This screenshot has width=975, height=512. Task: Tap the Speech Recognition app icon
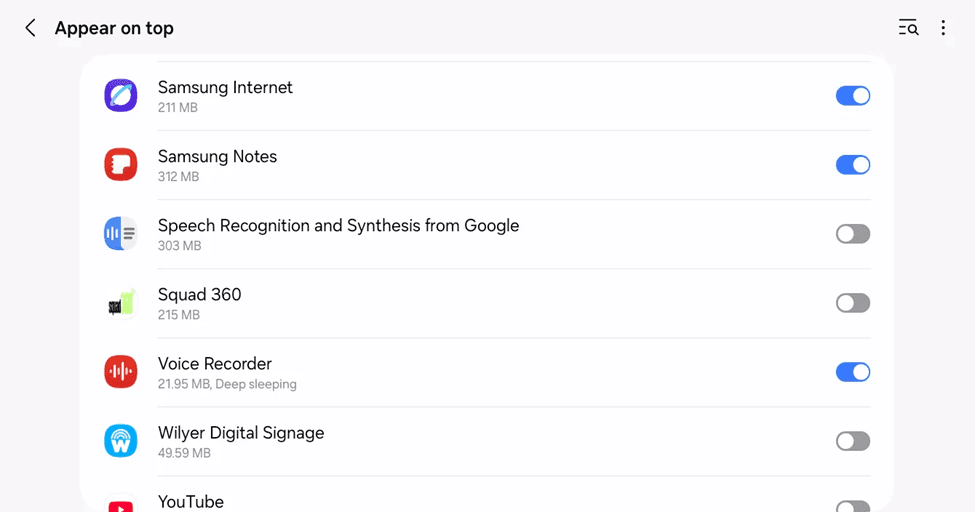pyautogui.click(x=121, y=234)
